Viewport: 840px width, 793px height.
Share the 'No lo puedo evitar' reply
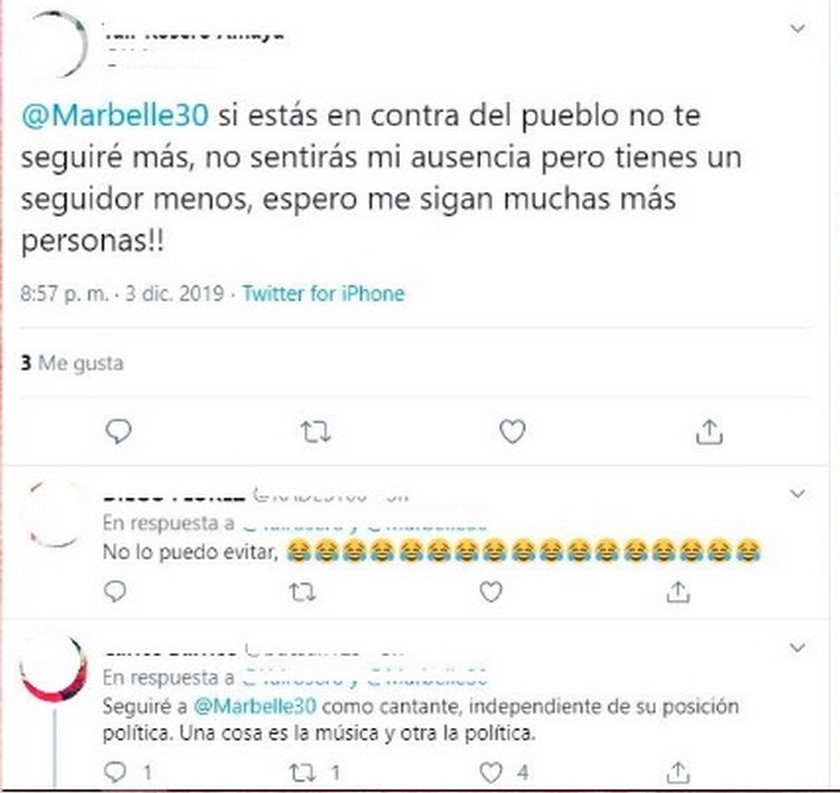point(678,593)
